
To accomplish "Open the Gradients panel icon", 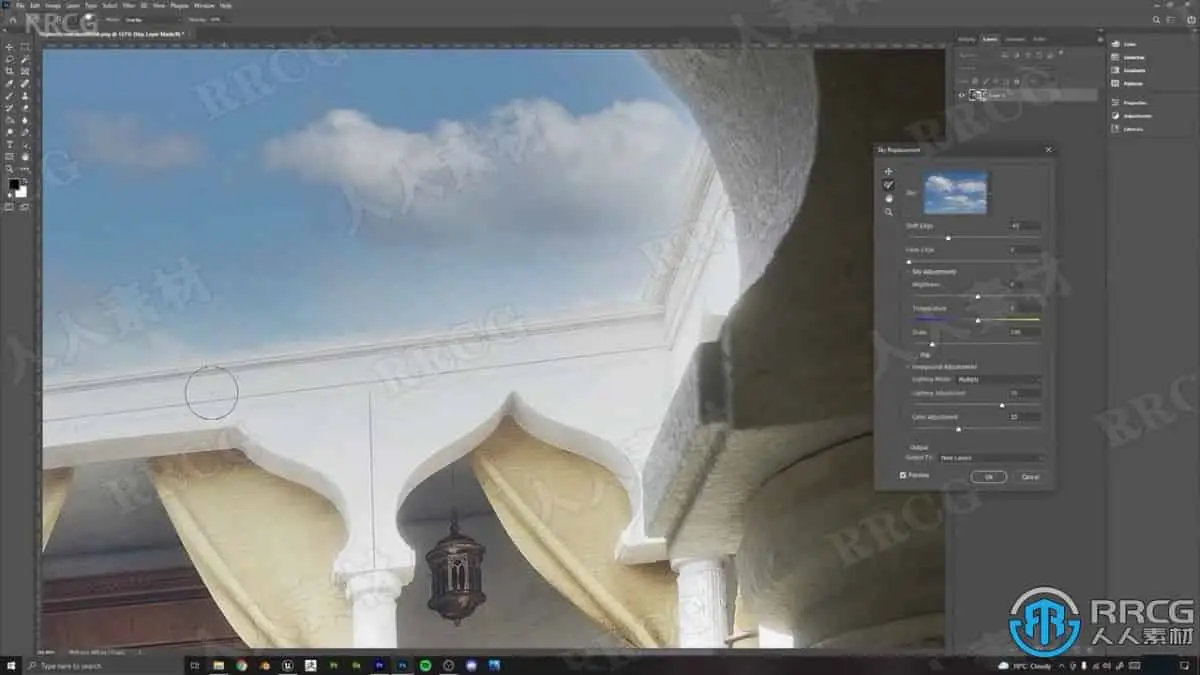I will tap(1116, 70).
